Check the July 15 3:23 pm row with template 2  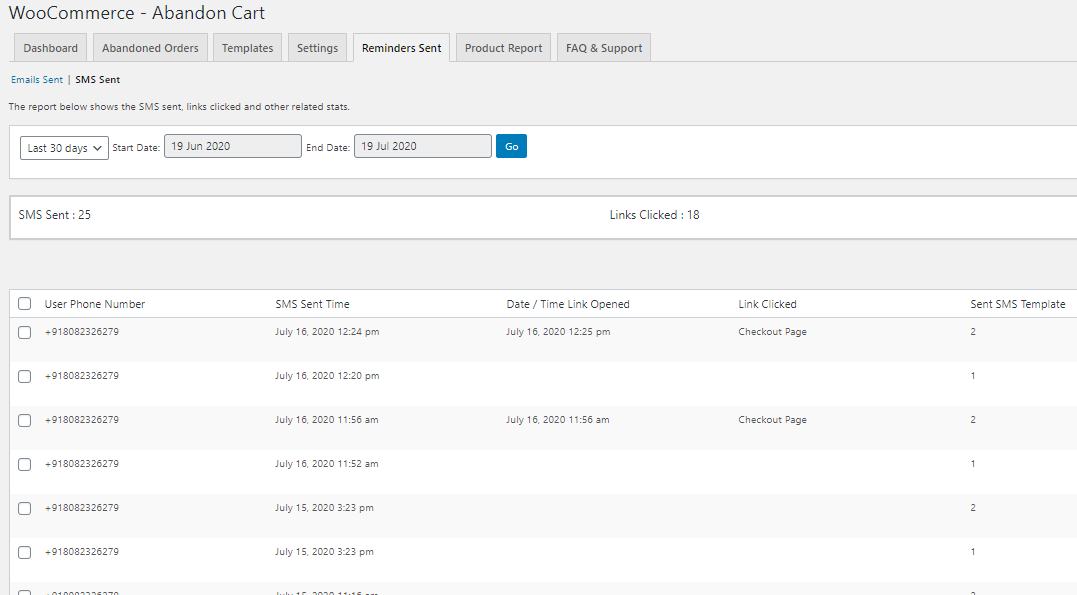coord(25,508)
